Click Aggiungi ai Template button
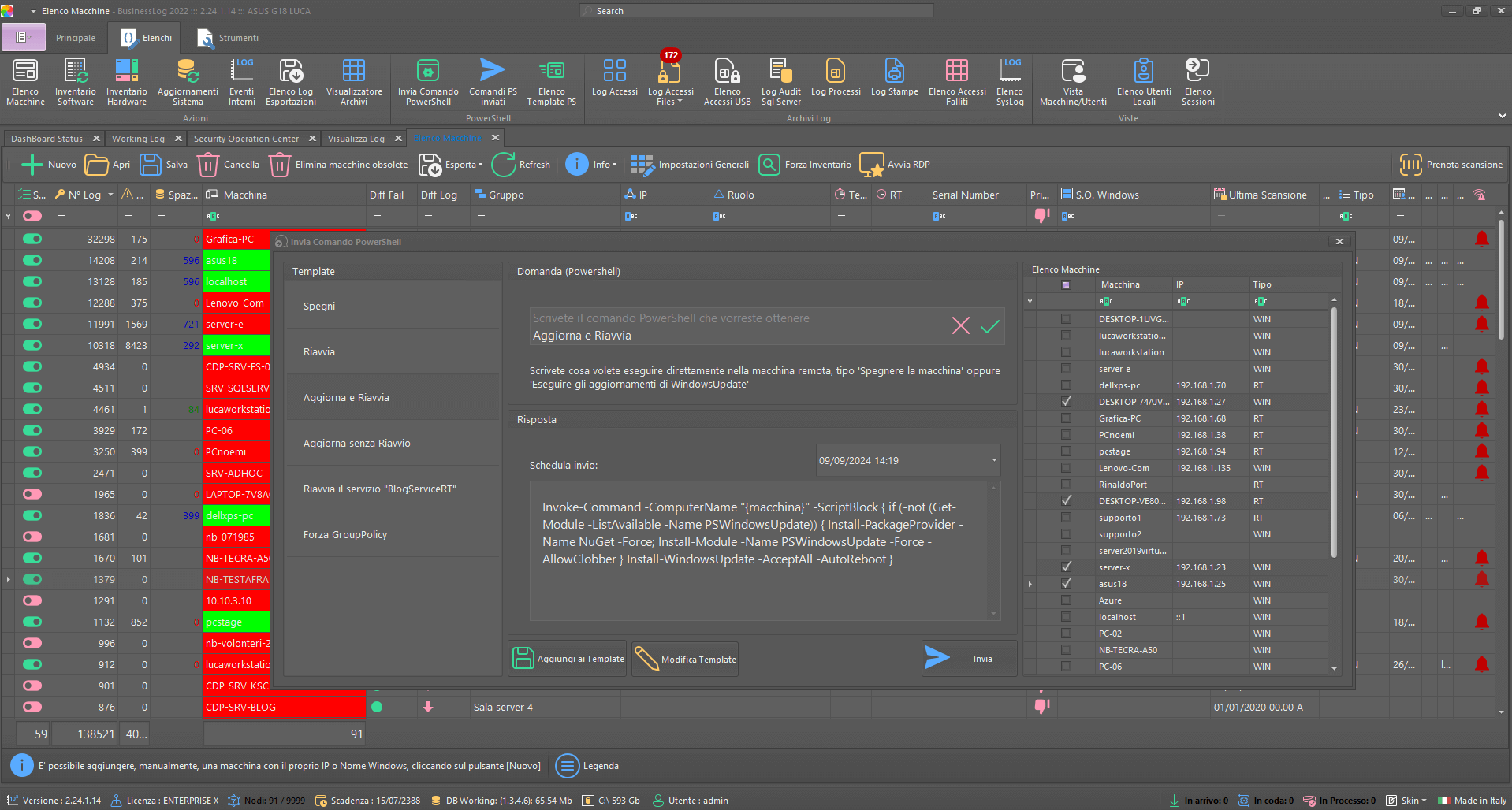The width and height of the screenshot is (1512, 810). 568,659
